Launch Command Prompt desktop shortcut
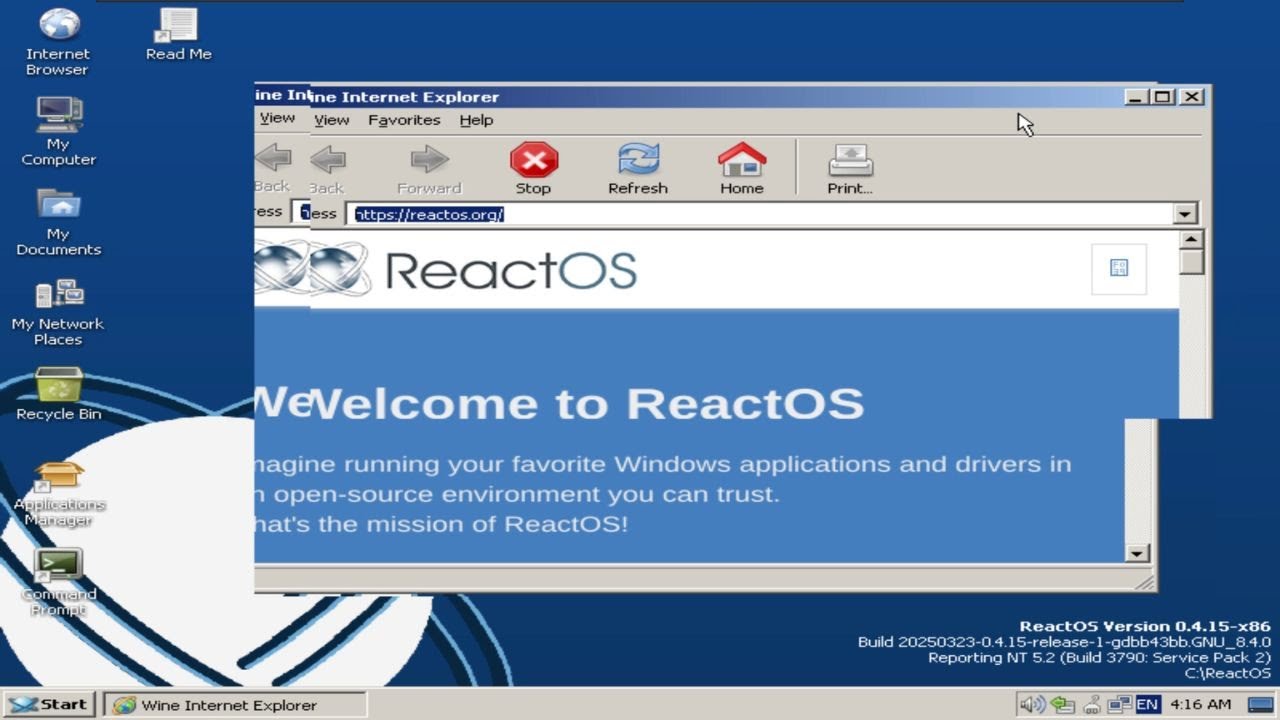The height and width of the screenshot is (720, 1280). click(x=58, y=583)
